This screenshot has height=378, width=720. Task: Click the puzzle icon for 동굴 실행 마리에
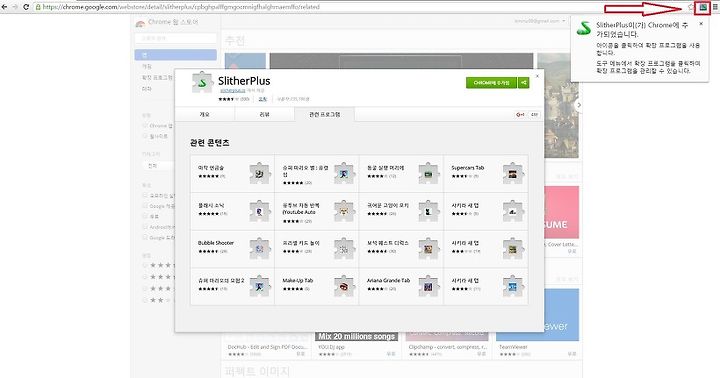[x=428, y=174]
